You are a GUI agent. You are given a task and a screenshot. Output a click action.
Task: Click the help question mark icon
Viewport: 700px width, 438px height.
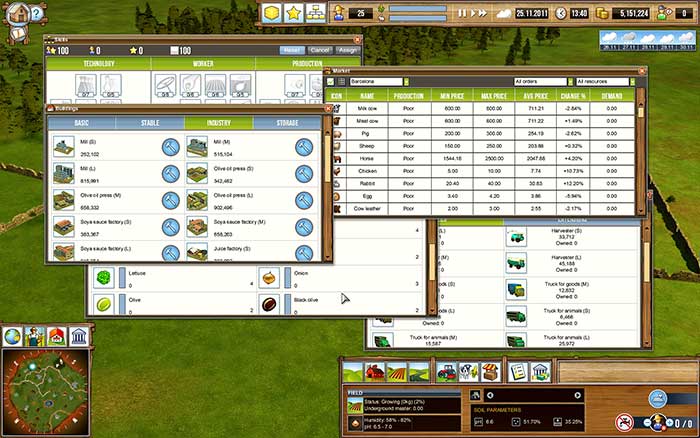[x=36, y=14]
